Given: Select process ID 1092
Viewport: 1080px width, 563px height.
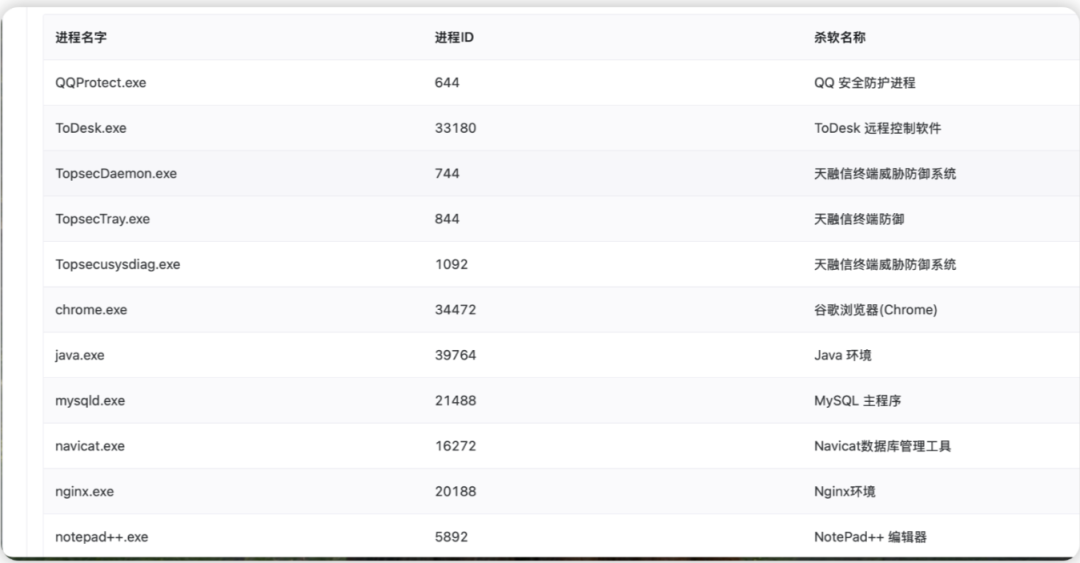Looking at the screenshot, I should pyautogui.click(x=451, y=265).
